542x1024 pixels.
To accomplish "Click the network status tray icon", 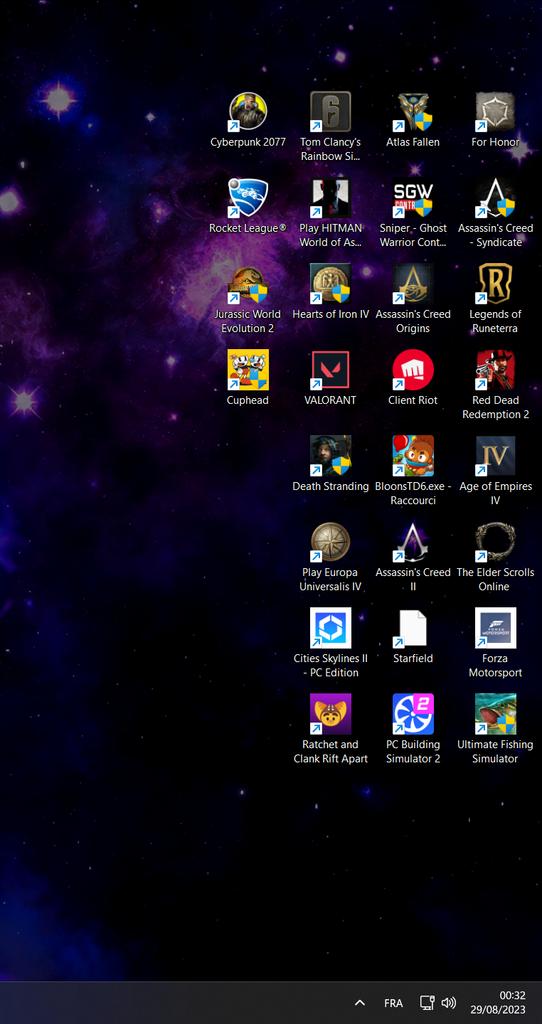I will click(427, 1003).
